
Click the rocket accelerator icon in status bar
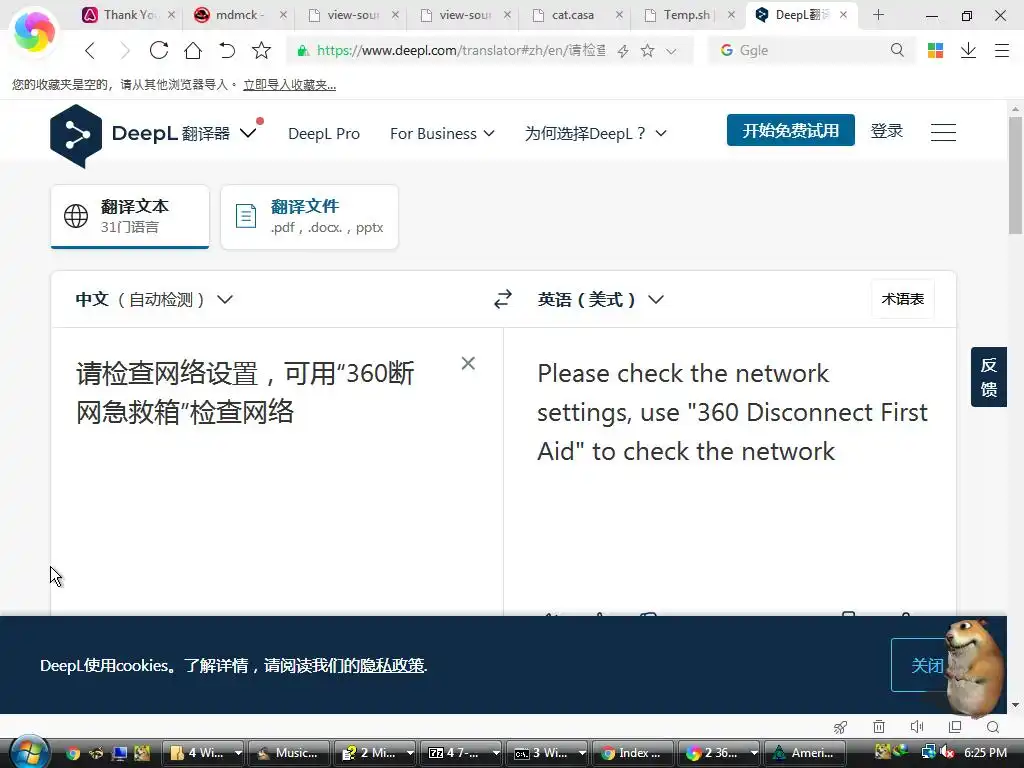(840, 727)
